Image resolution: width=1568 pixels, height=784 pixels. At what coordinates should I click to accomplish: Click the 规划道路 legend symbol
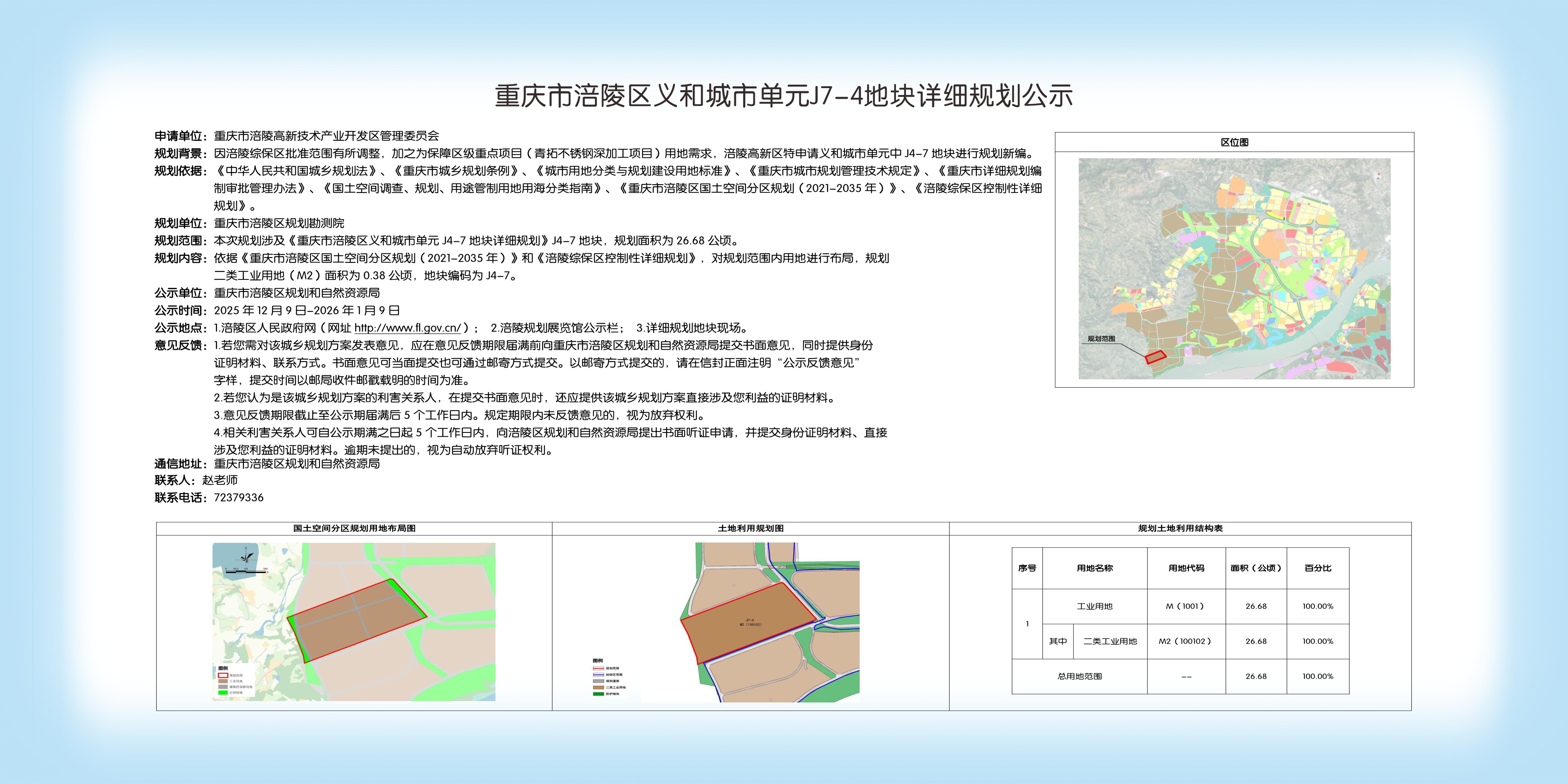pos(598,681)
